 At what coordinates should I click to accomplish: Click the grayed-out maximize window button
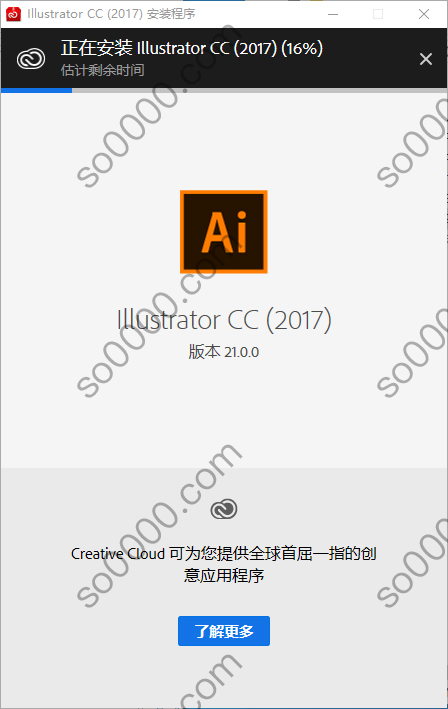click(x=378, y=14)
